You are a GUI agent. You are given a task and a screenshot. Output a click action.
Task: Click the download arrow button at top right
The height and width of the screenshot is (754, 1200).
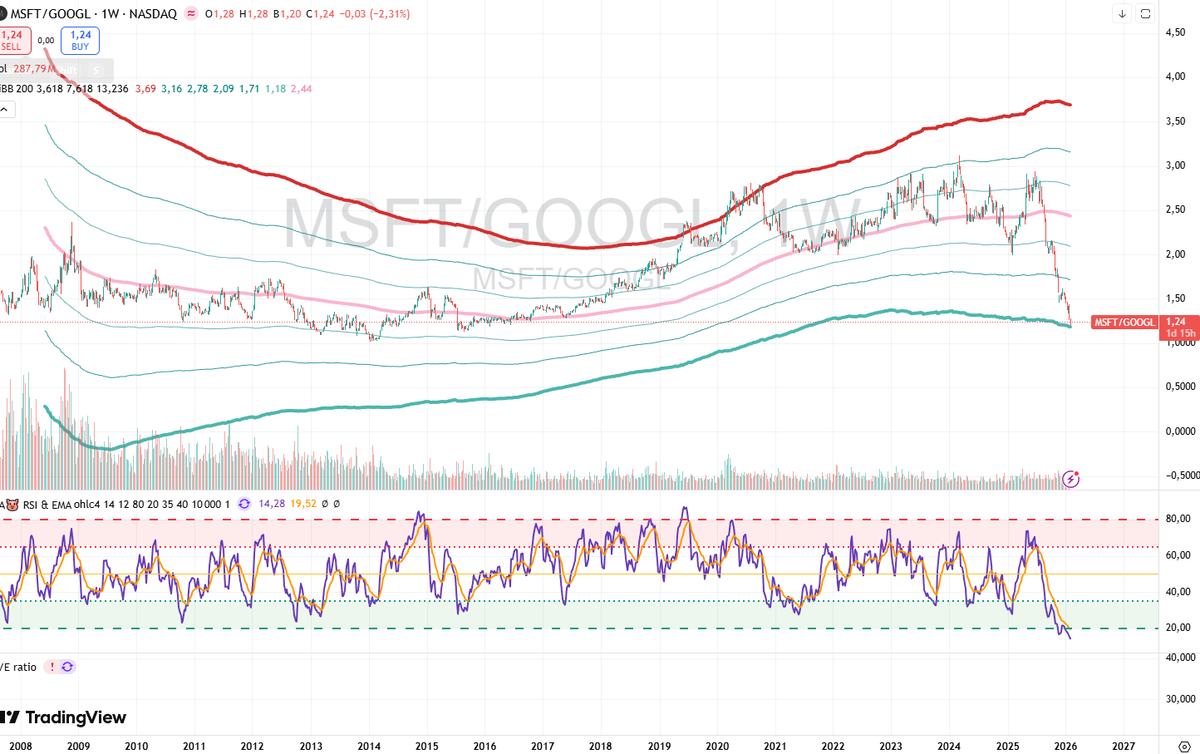1123,14
